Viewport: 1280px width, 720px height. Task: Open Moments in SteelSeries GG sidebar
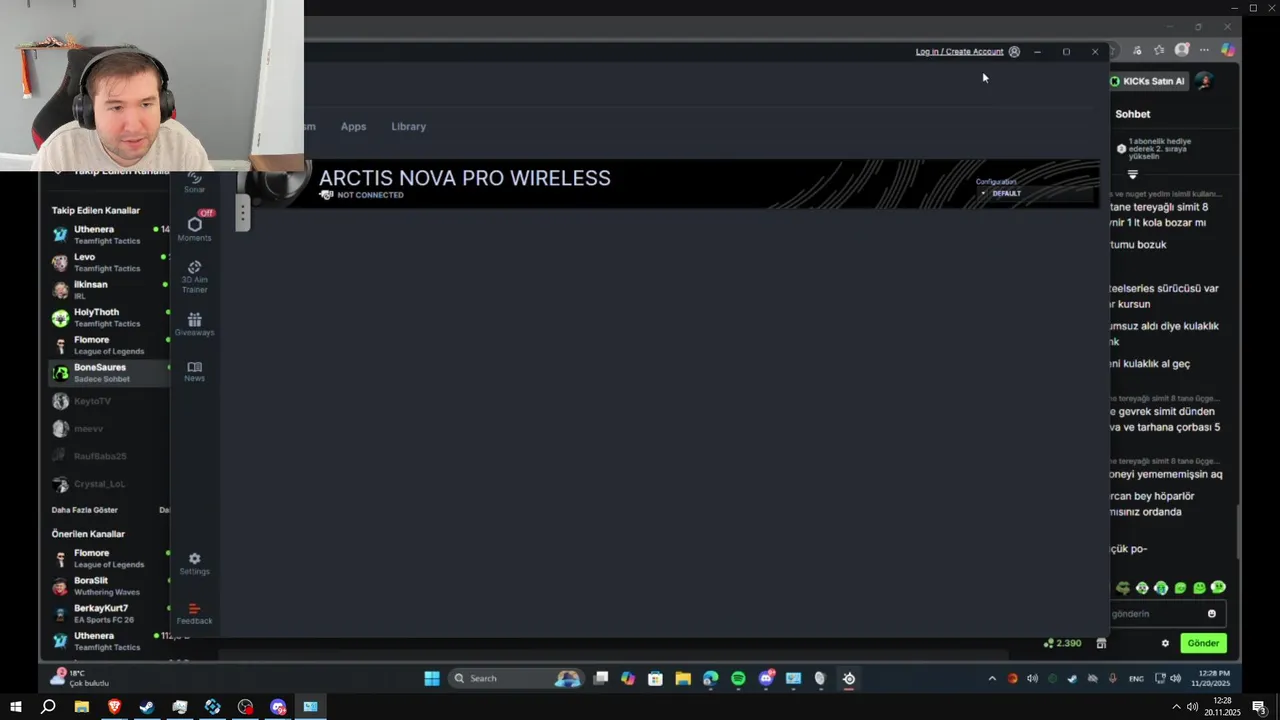tap(194, 229)
